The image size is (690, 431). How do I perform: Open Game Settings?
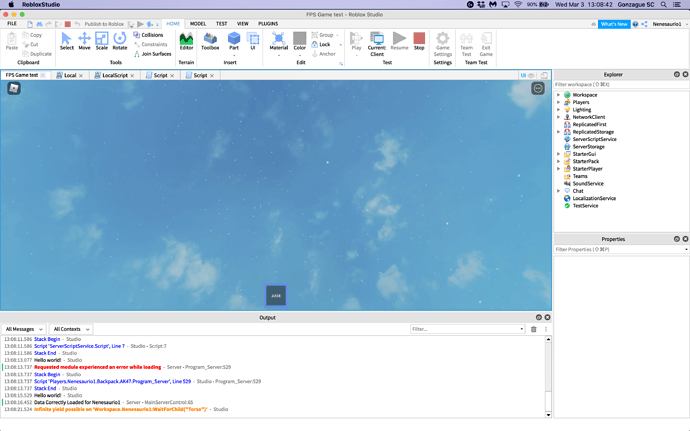pos(442,42)
